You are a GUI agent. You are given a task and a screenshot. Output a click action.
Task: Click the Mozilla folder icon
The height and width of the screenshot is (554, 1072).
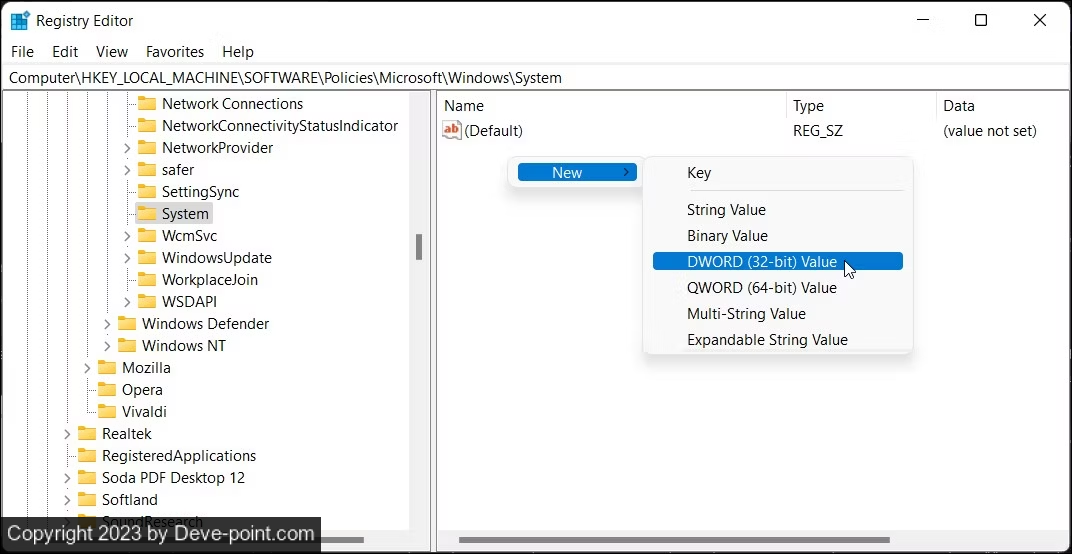pos(107,368)
